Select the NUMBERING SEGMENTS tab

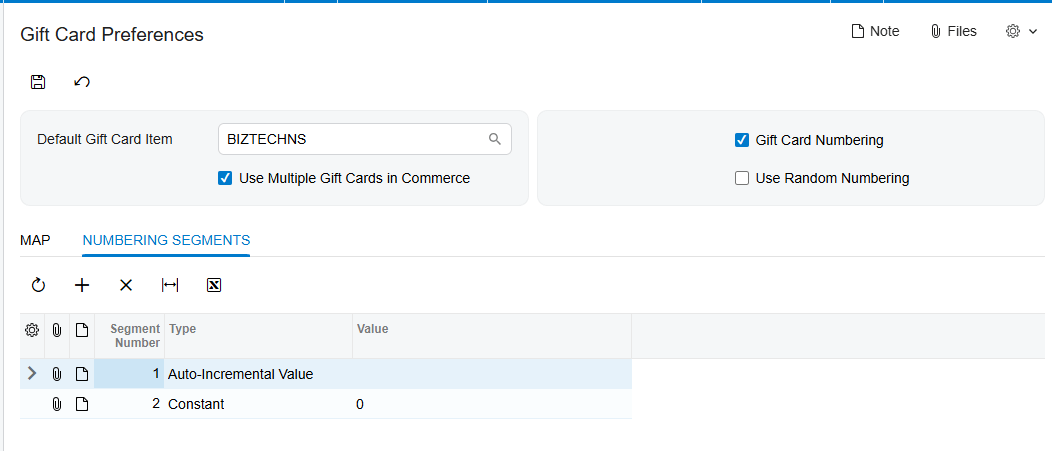(x=166, y=240)
